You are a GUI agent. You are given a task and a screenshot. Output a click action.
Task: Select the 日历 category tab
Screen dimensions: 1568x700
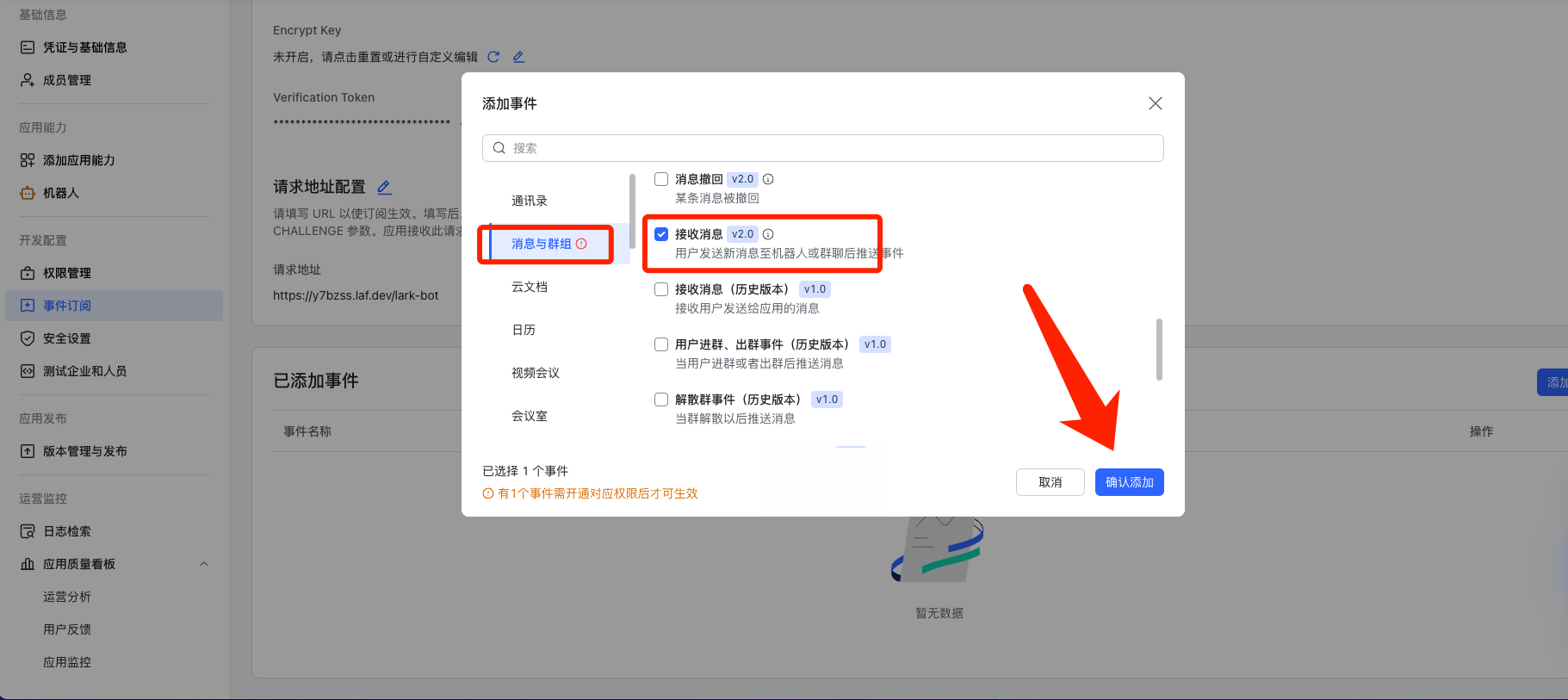click(x=524, y=330)
